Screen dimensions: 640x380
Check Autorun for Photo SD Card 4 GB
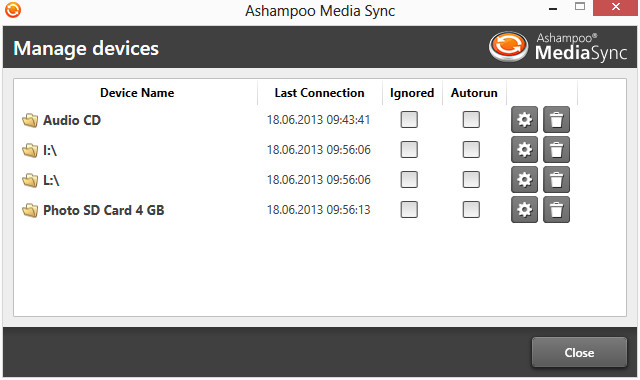[471, 210]
